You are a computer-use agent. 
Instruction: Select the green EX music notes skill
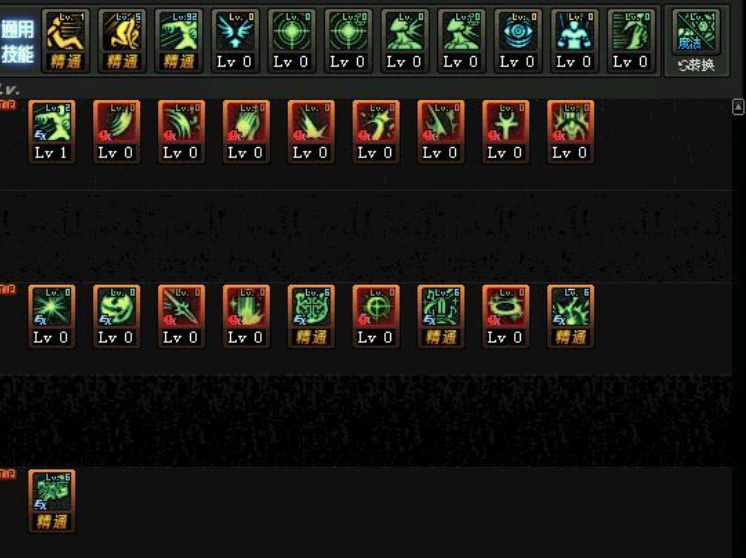(x=441, y=316)
